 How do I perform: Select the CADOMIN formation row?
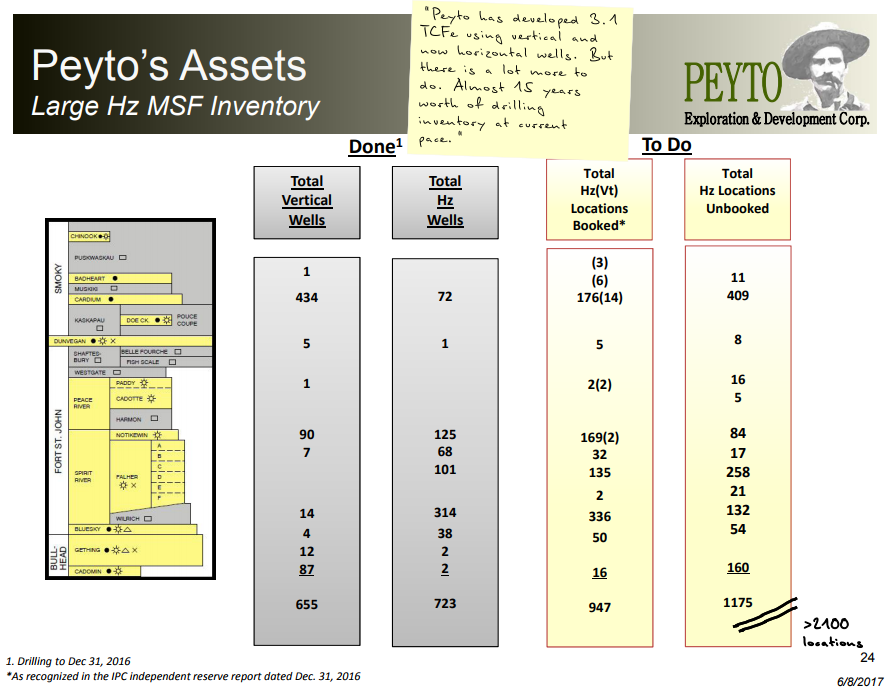point(104,571)
